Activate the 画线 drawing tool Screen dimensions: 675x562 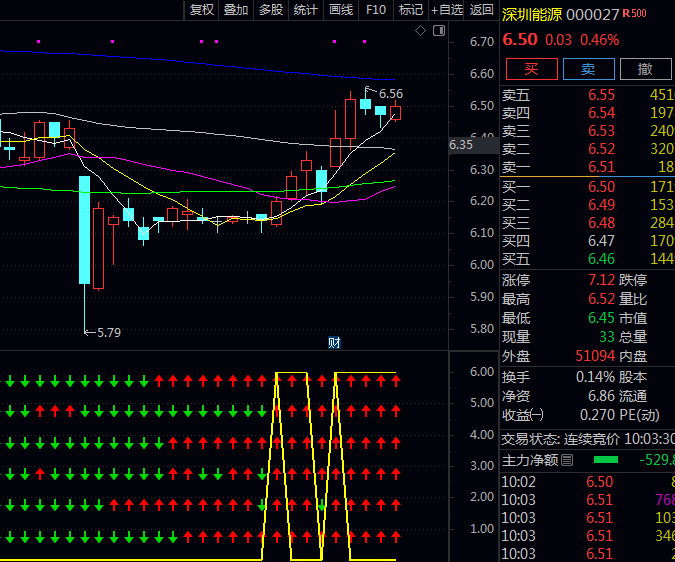pos(341,10)
